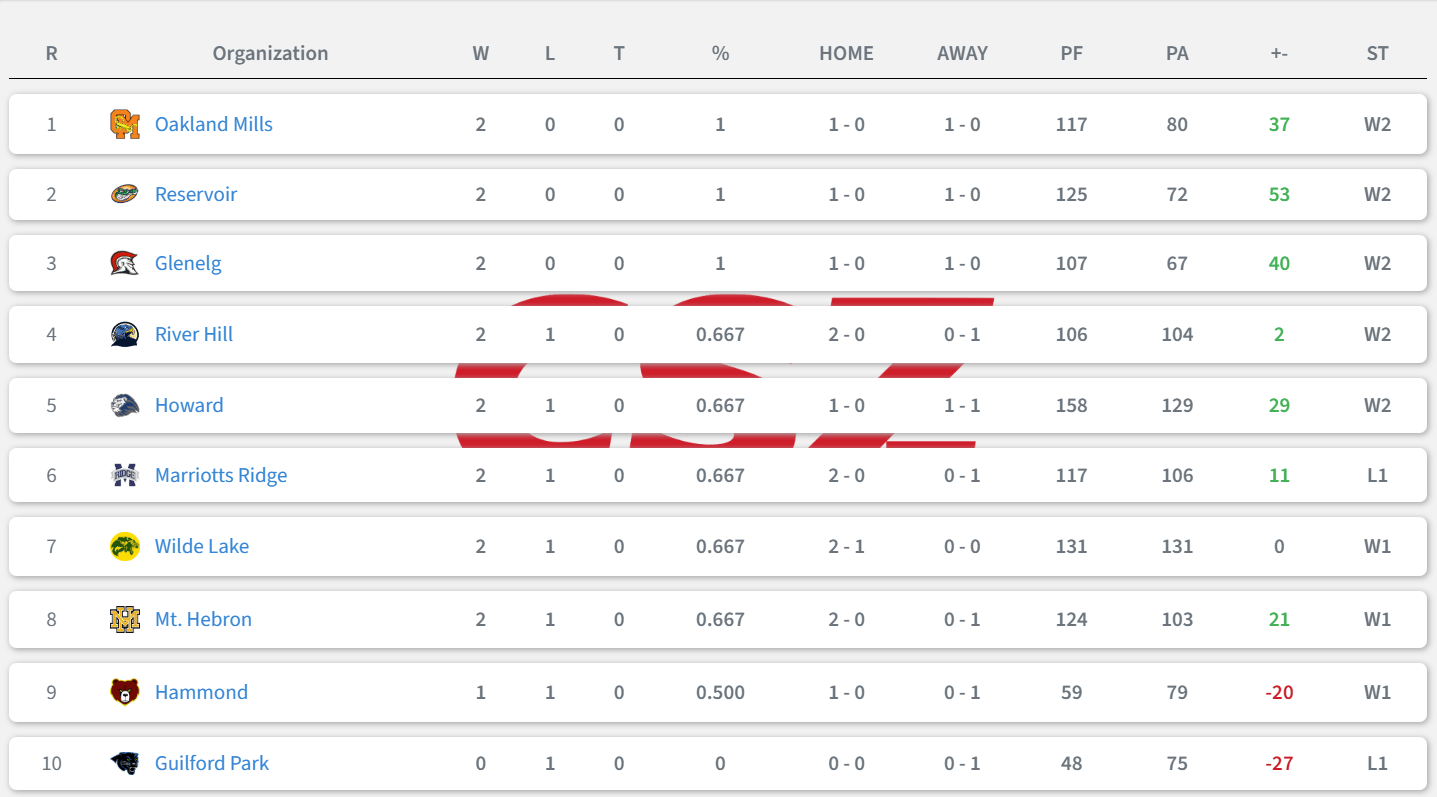Click the Mt. Hebron team logo
The height and width of the screenshot is (797, 1437).
click(x=125, y=619)
